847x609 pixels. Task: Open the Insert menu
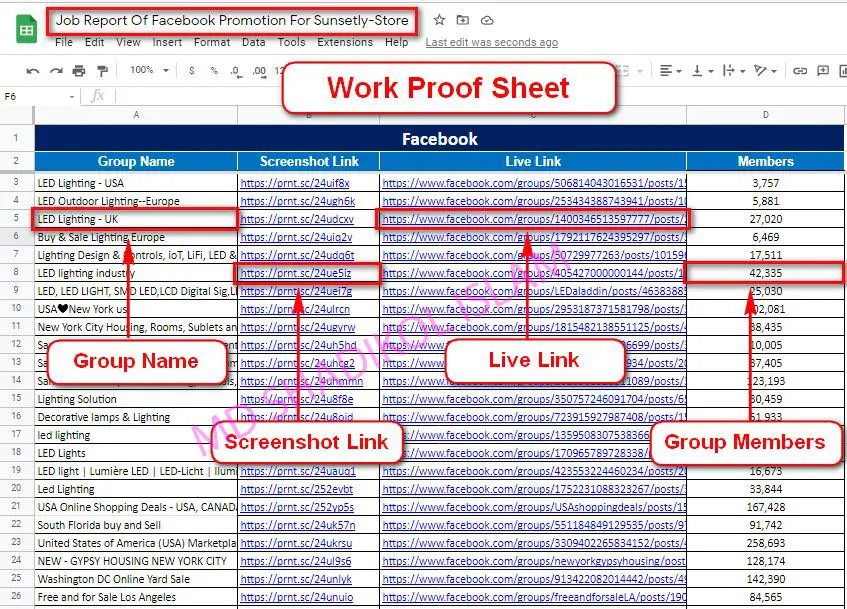click(167, 42)
